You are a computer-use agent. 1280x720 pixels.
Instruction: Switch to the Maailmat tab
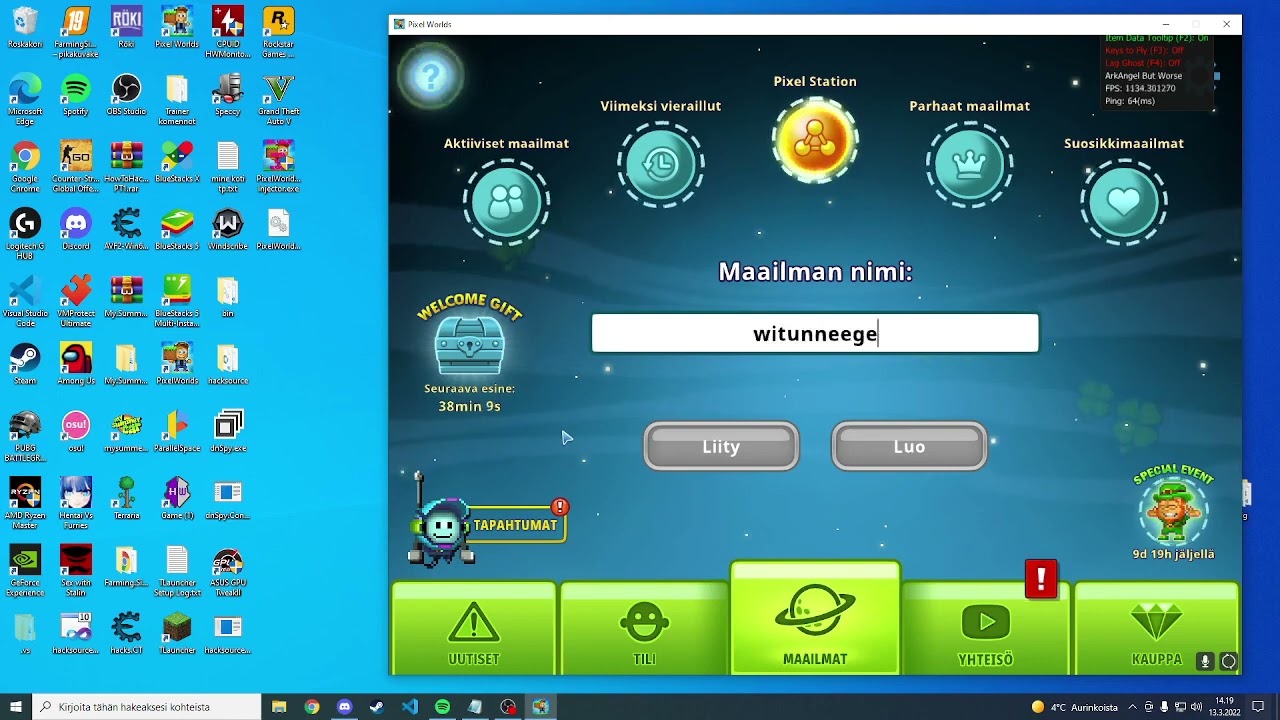click(815, 618)
